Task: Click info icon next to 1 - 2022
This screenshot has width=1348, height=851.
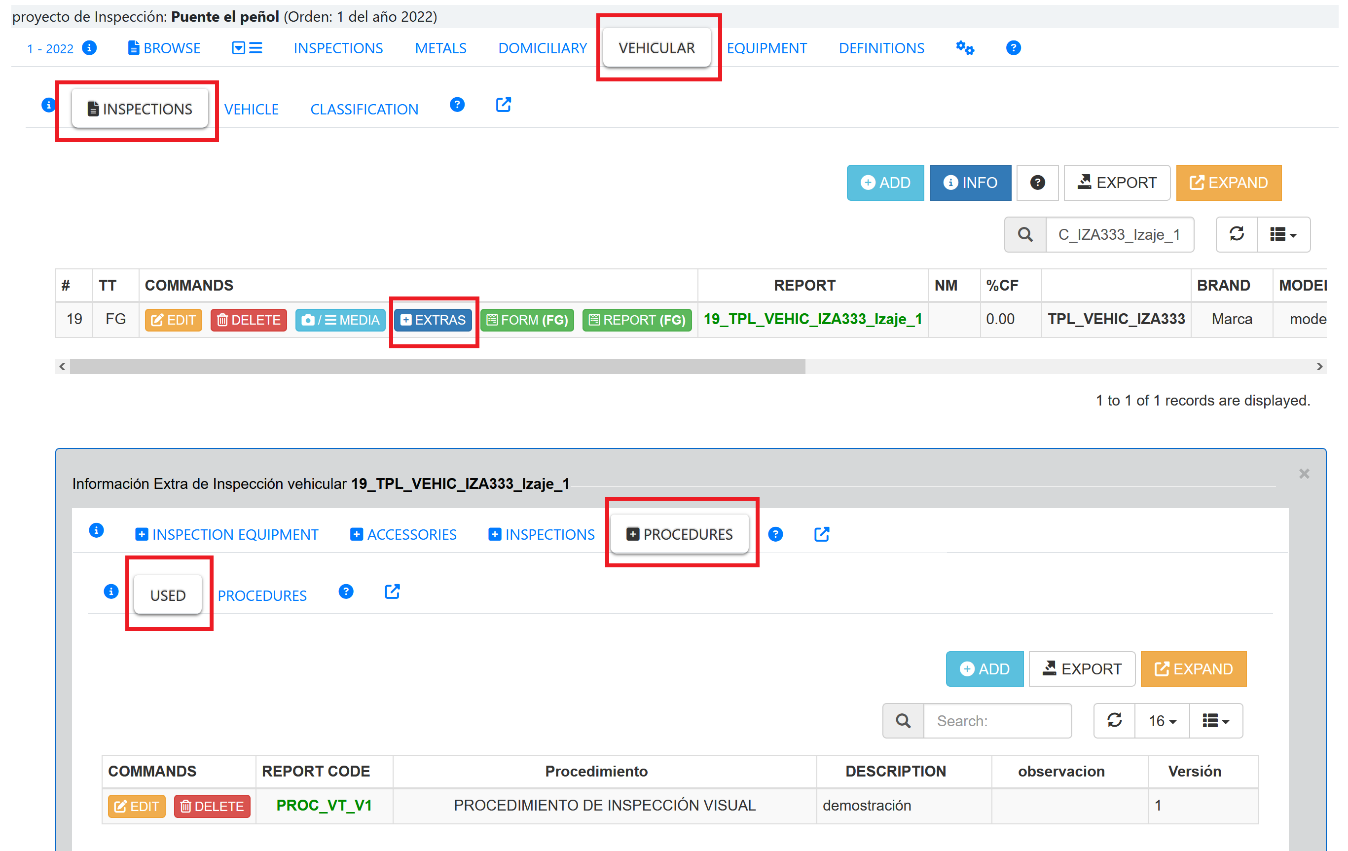Action: pos(89,48)
